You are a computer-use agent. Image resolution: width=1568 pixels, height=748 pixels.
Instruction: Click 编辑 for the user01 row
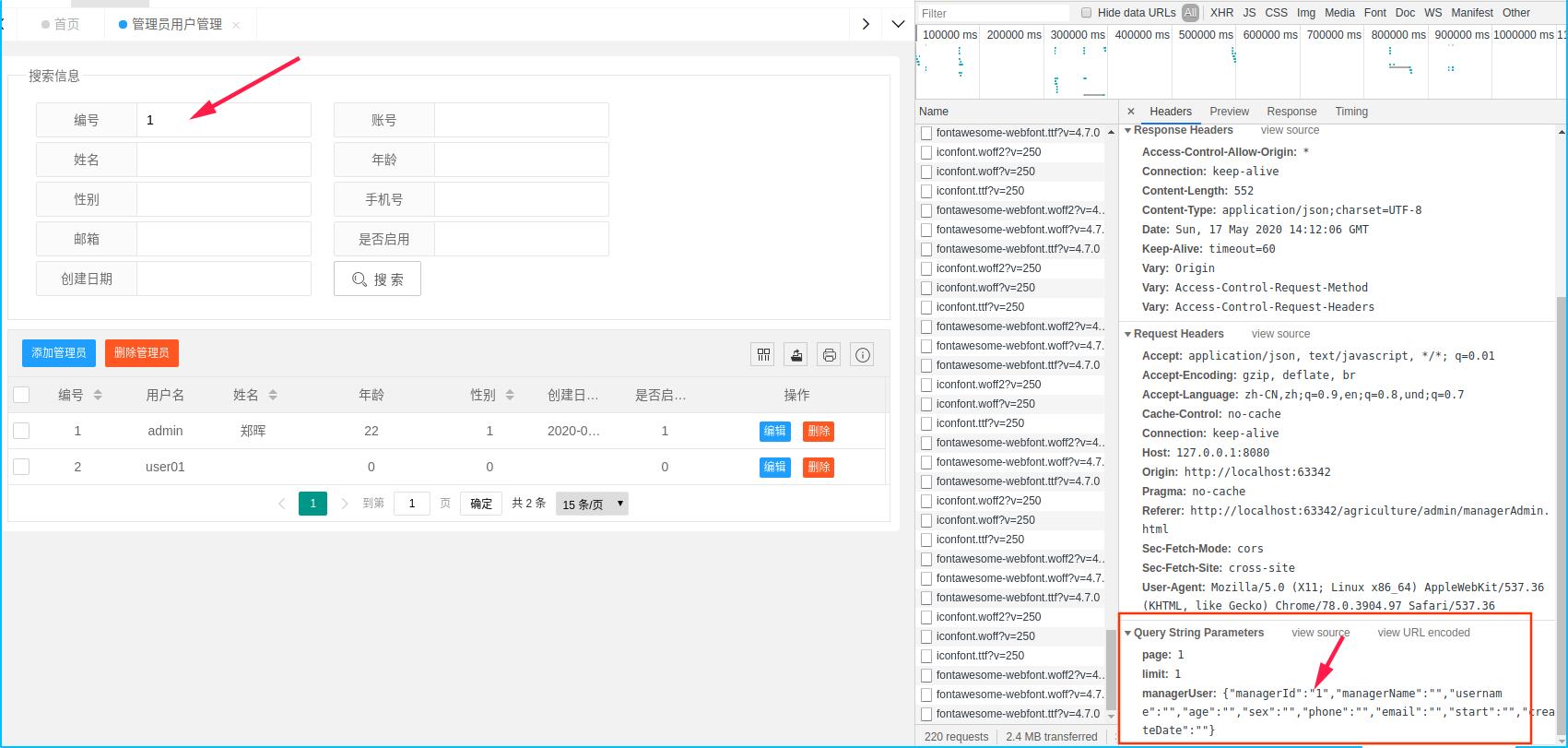[x=775, y=467]
